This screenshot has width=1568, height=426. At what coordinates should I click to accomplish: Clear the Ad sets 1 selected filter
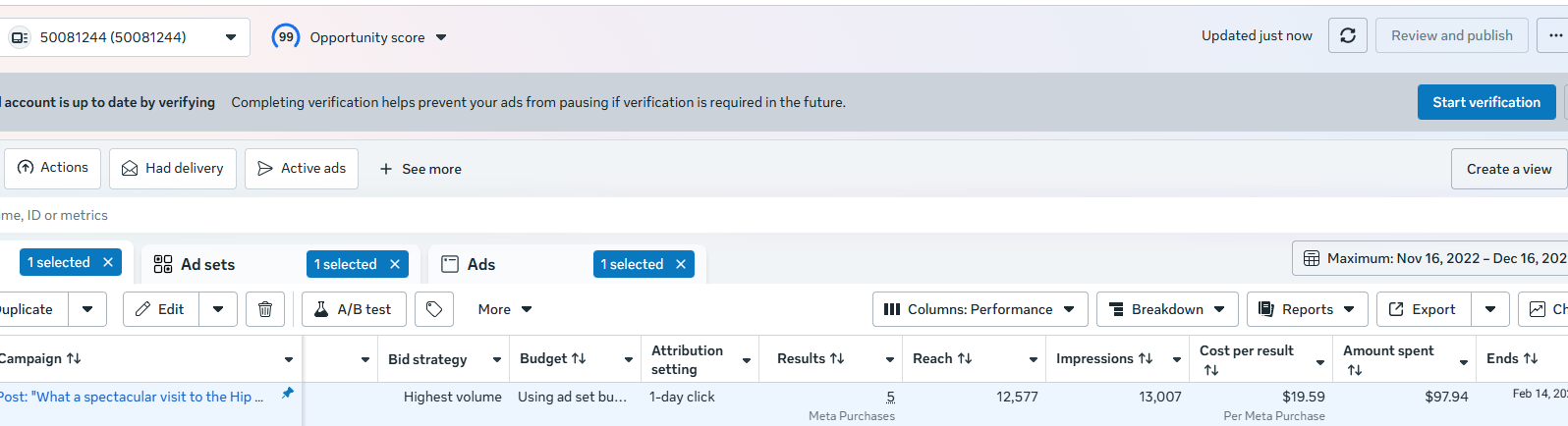click(x=395, y=264)
